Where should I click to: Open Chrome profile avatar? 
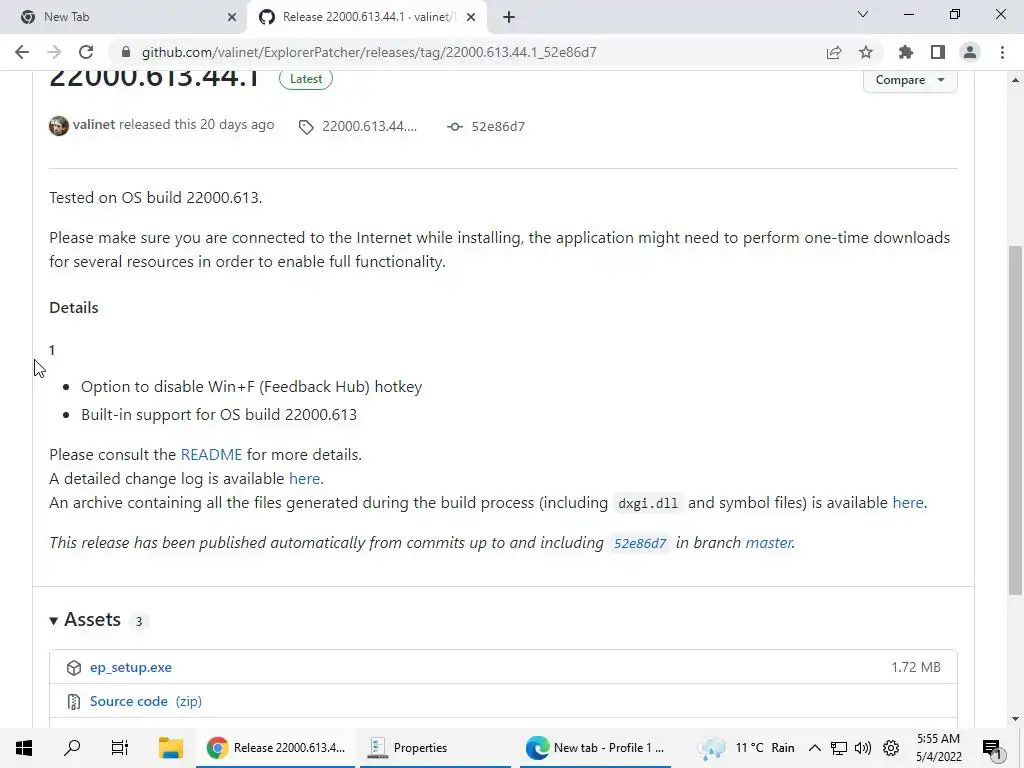[x=970, y=52]
